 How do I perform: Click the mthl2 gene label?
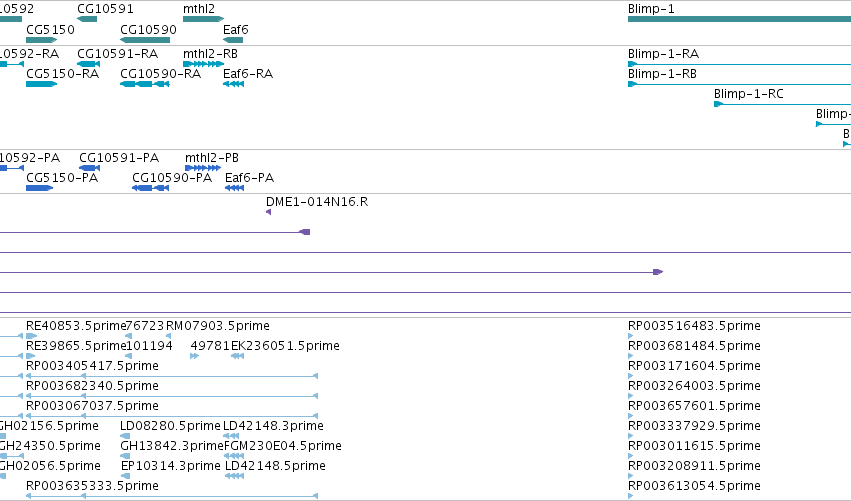pos(199,9)
